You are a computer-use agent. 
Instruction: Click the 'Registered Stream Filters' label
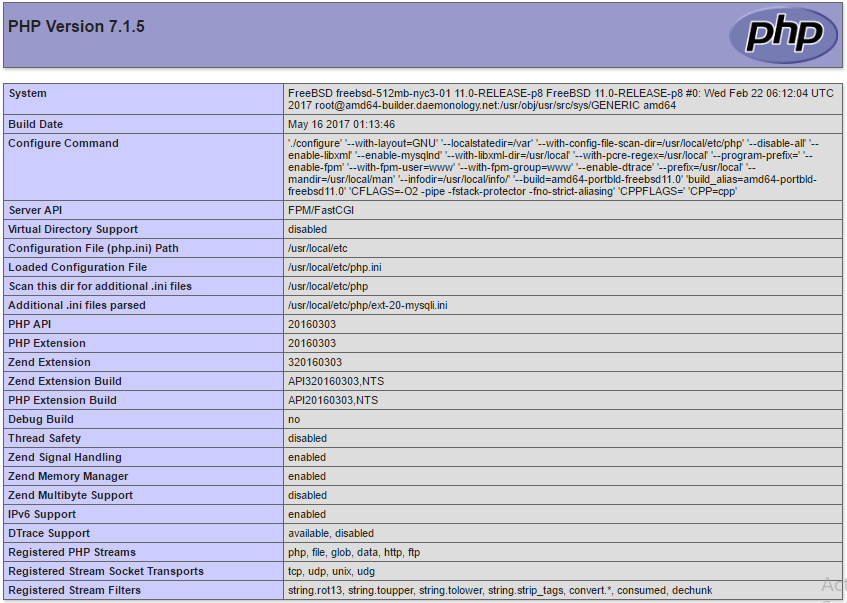pos(75,590)
